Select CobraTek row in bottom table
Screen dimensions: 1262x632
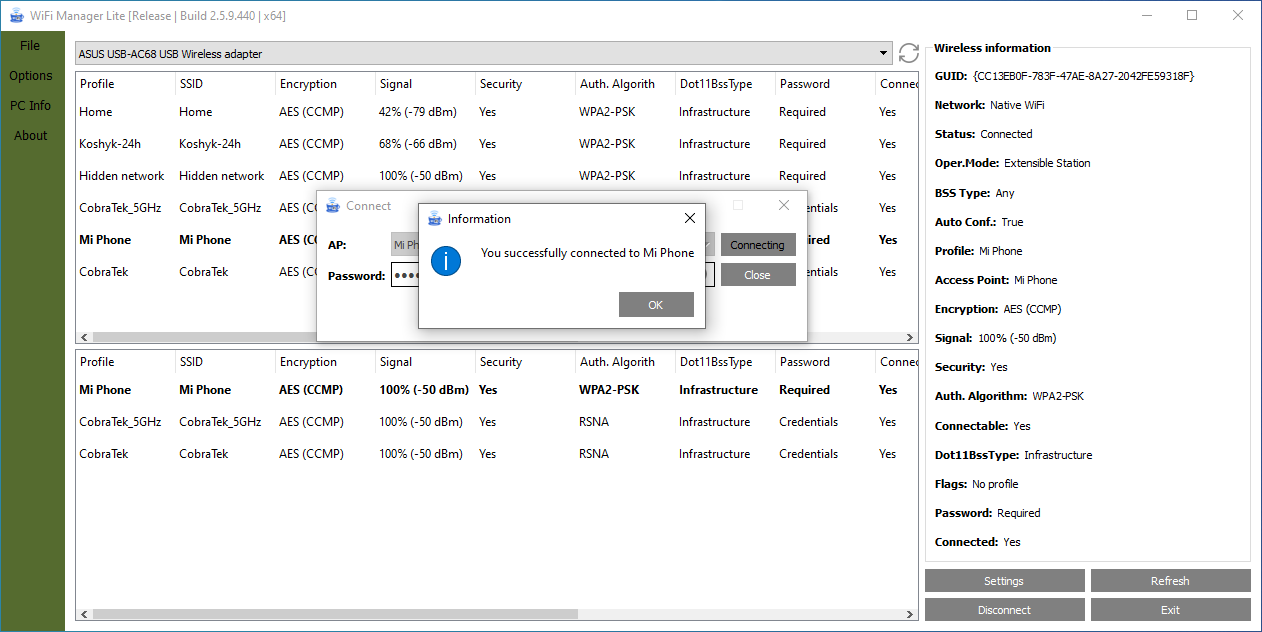click(497, 454)
